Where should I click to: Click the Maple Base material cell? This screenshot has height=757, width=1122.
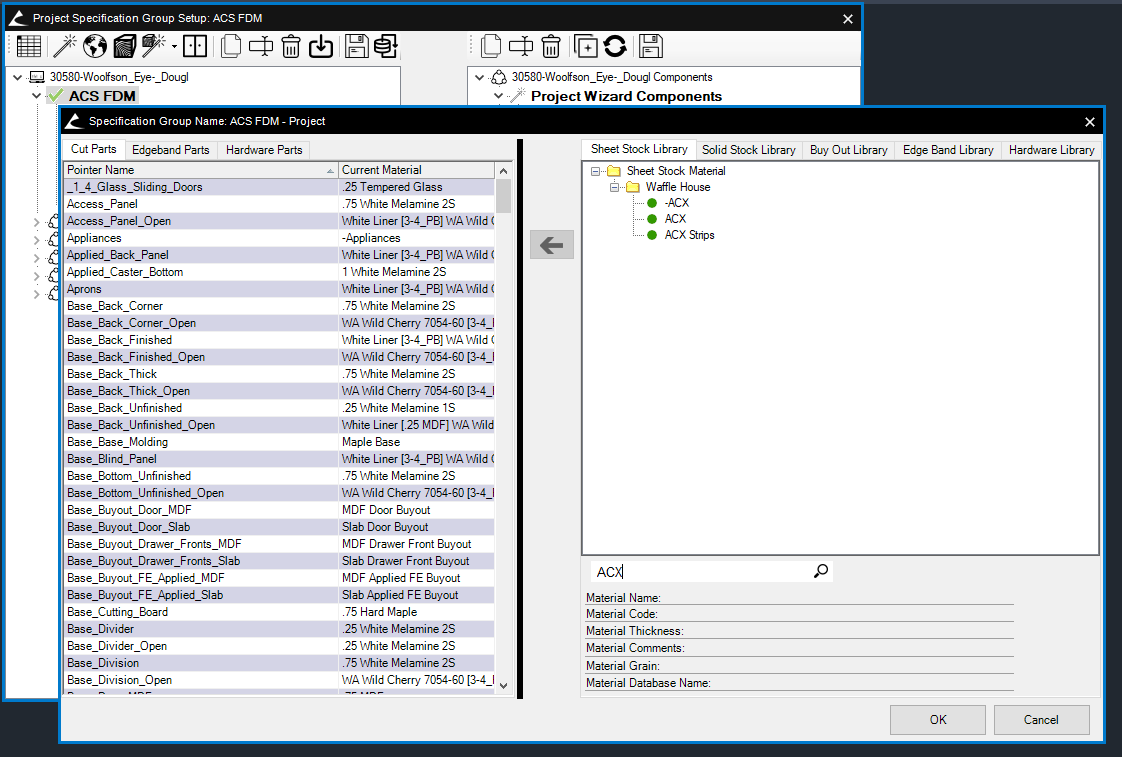click(416, 442)
